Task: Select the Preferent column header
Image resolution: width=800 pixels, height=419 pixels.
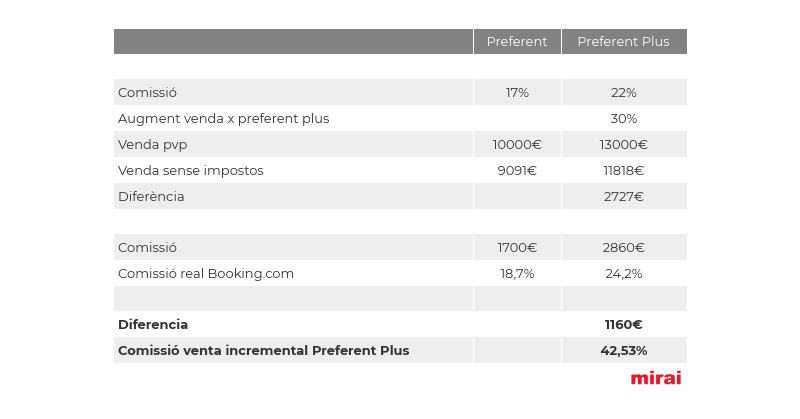Action: (517, 41)
